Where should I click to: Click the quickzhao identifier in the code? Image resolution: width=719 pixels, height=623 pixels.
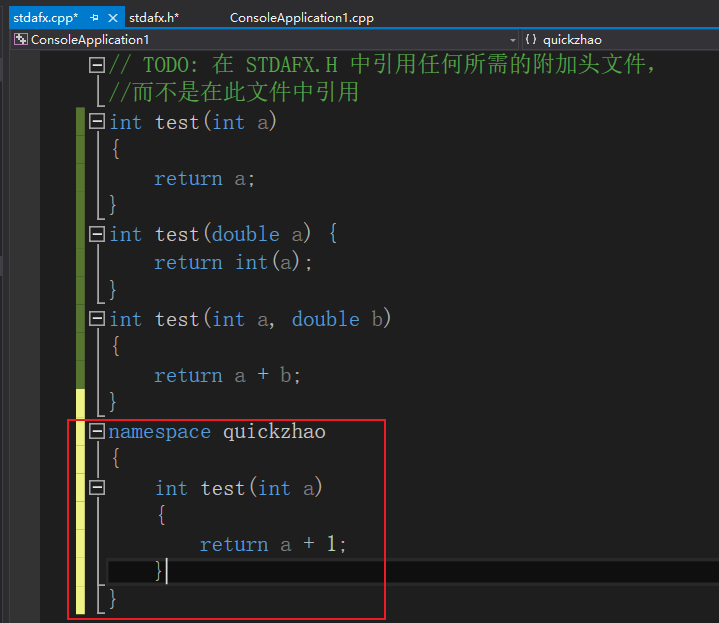(x=274, y=432)
